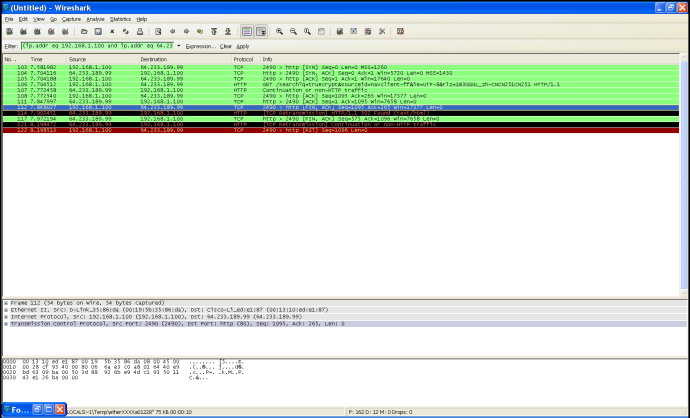This screenshot has width=690, height=418.
Task: Open the Analyze menu
Action: (95, 19)
